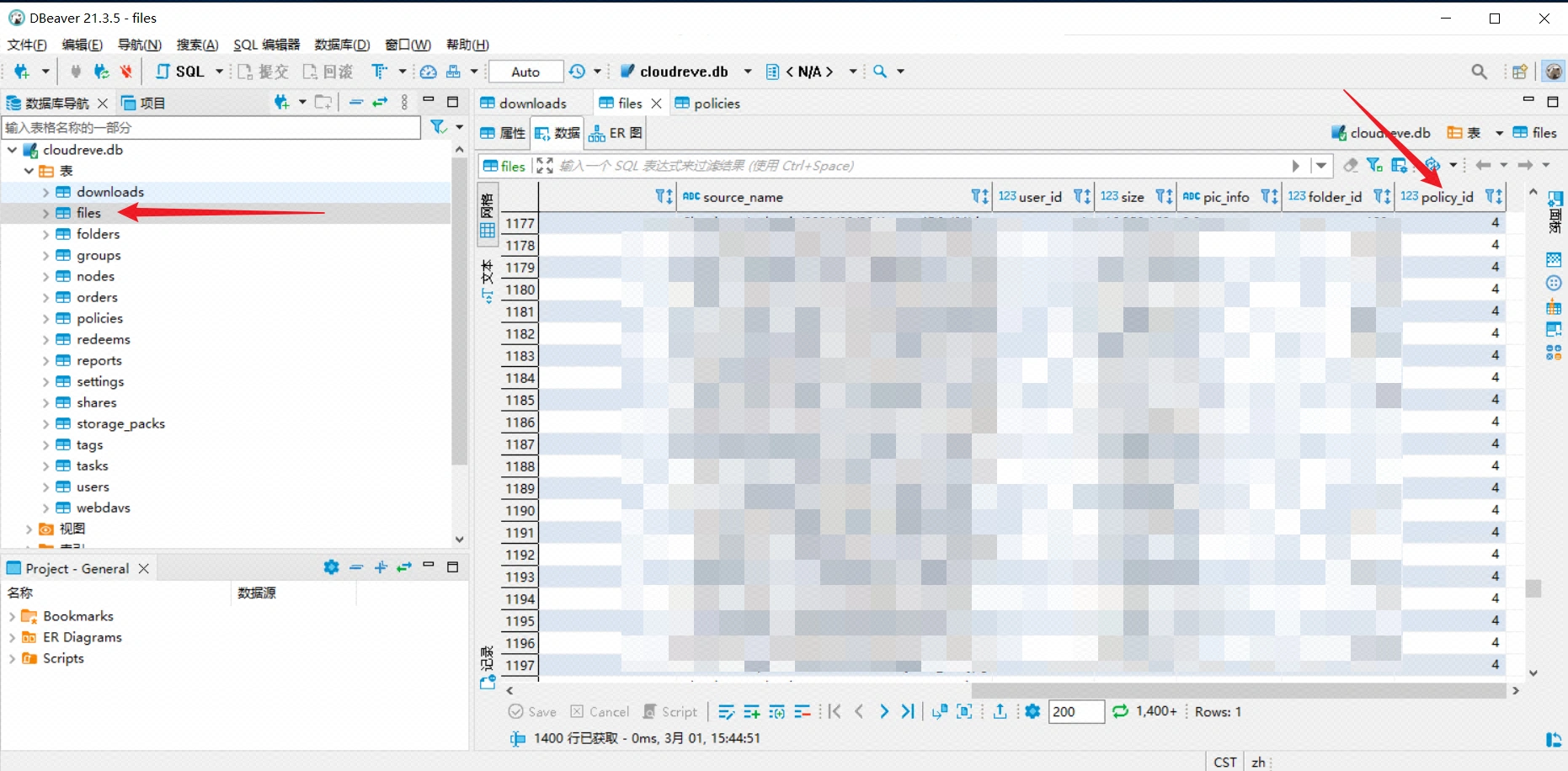Click the main toolbar search magnifier

880,72
